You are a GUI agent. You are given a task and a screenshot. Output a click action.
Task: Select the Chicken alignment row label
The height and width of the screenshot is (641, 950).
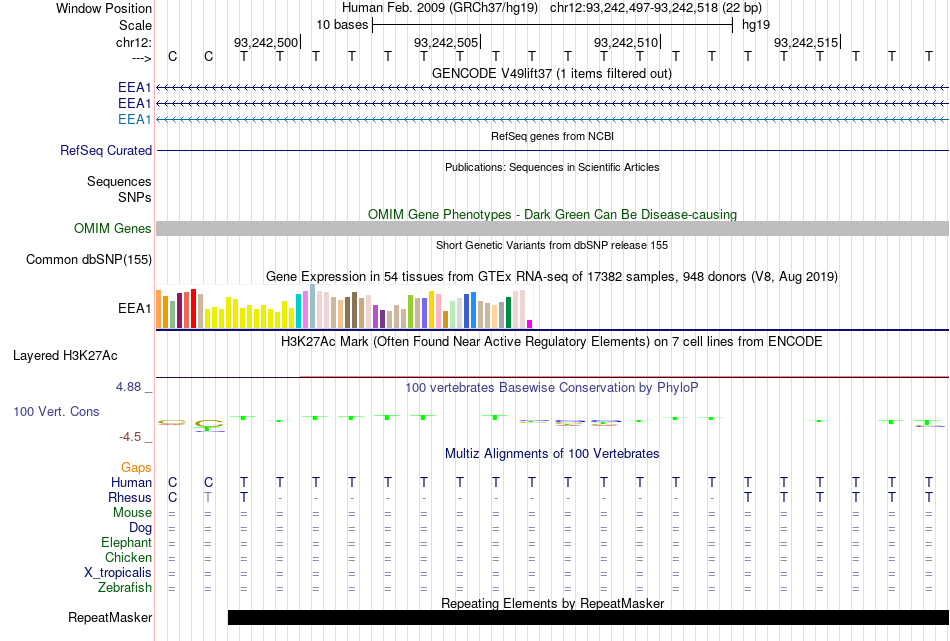[128, 557]
